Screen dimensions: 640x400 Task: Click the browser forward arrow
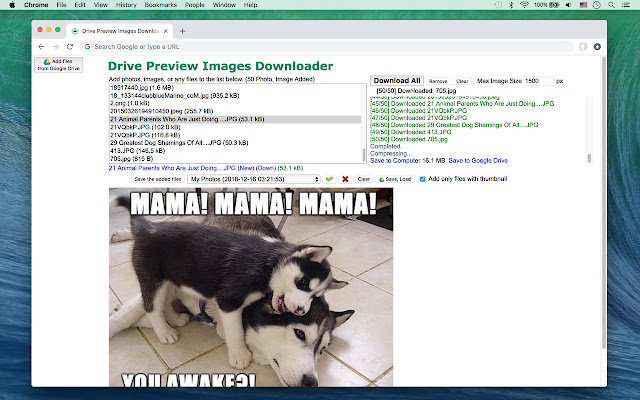56,47
